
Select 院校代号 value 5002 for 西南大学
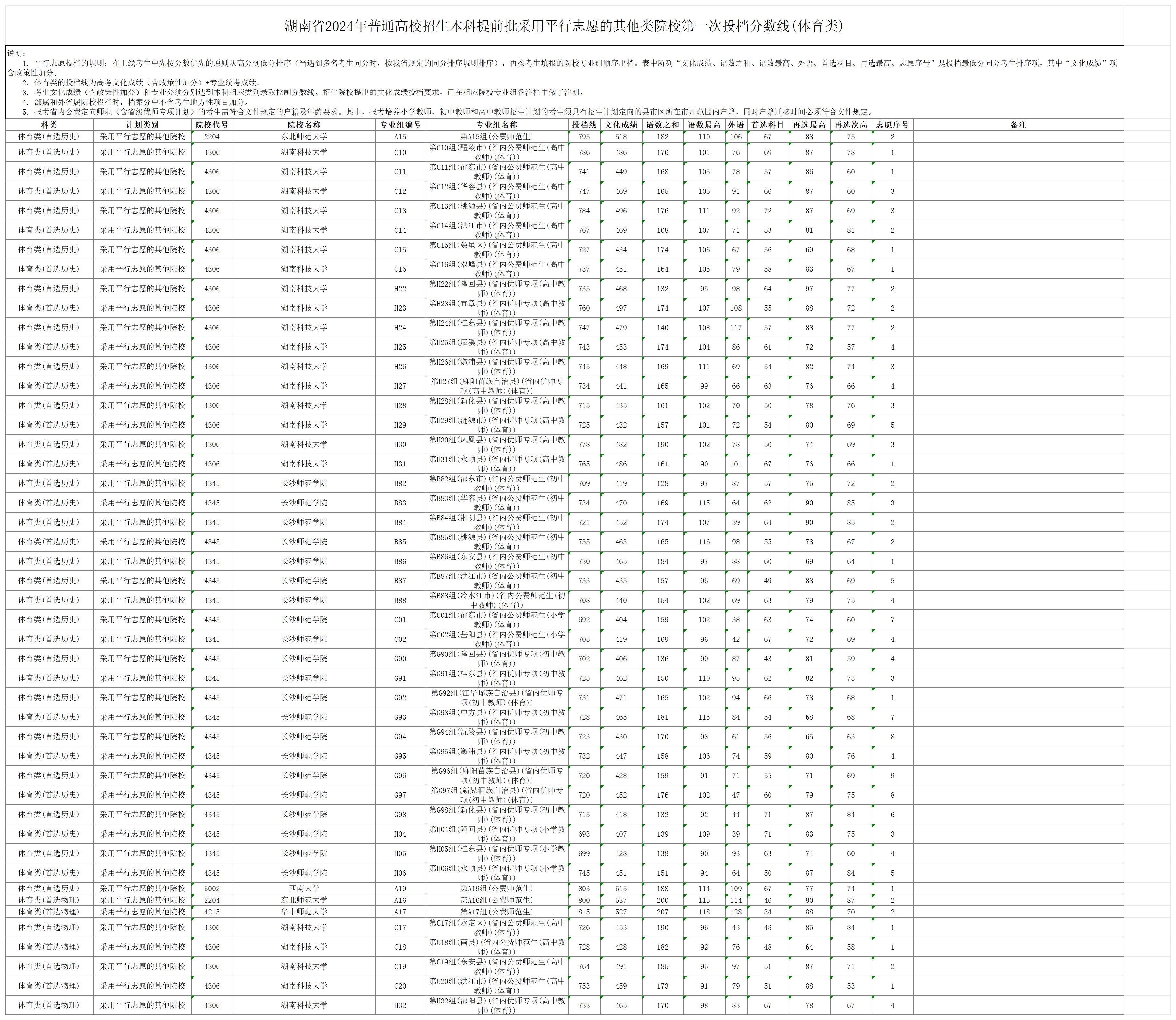[212, 888]
